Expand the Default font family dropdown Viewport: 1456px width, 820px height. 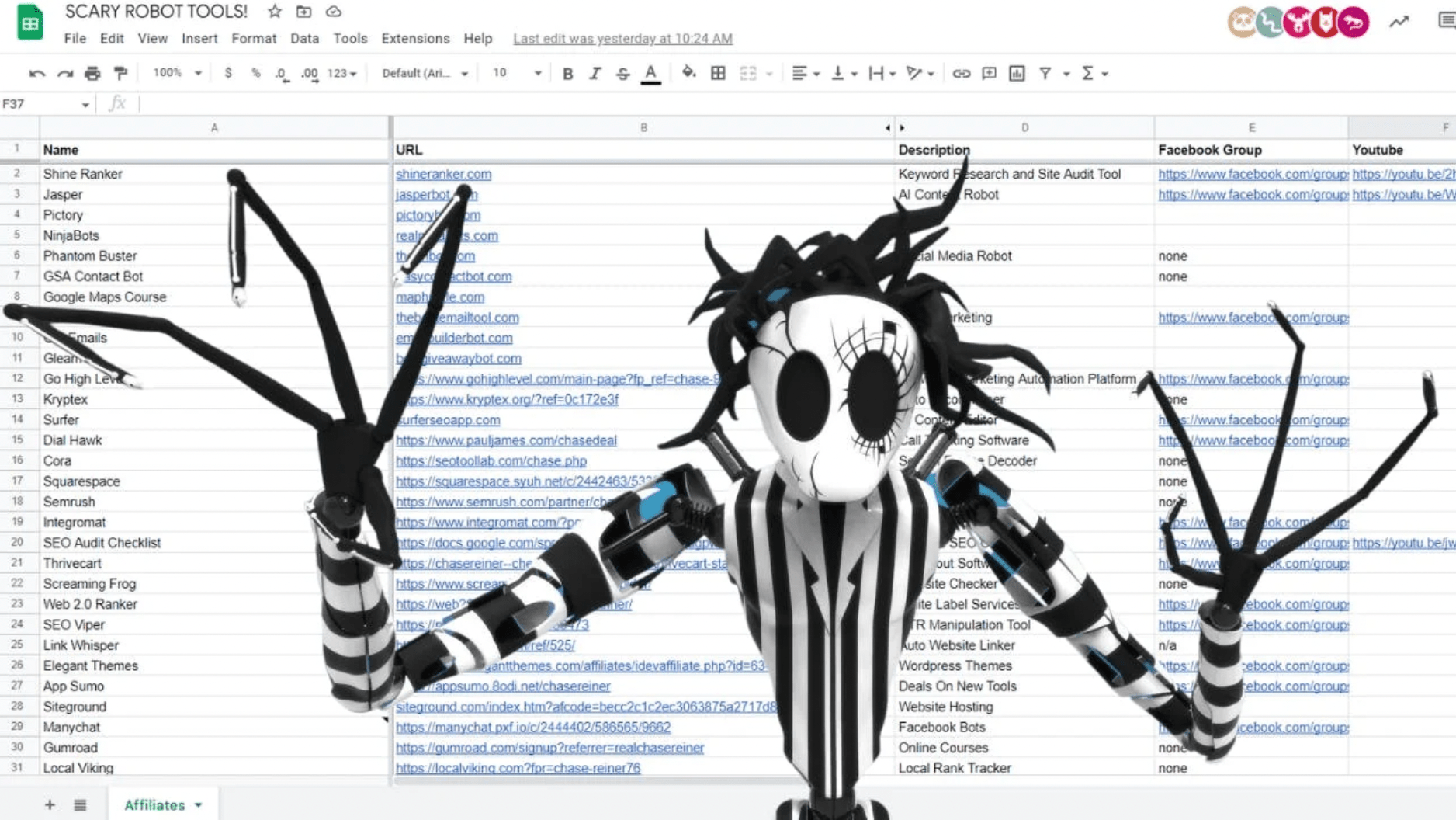pos(425,73)
